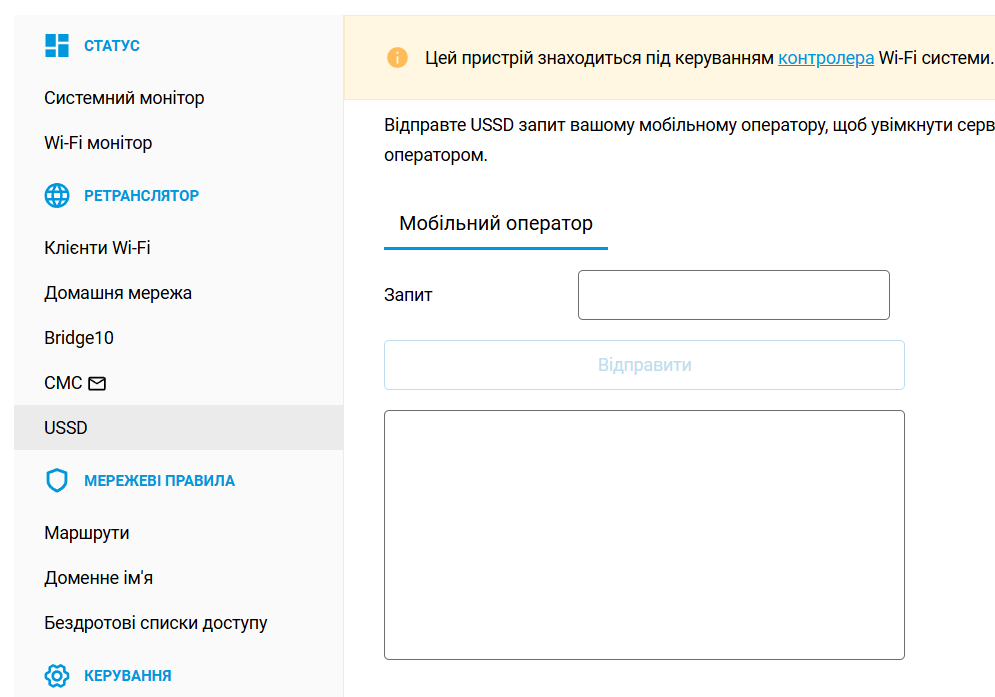Image resolution: width=995 pixels, height=697 pixels.
Task: Click the orange info icon in the banner
Action: 397,57
